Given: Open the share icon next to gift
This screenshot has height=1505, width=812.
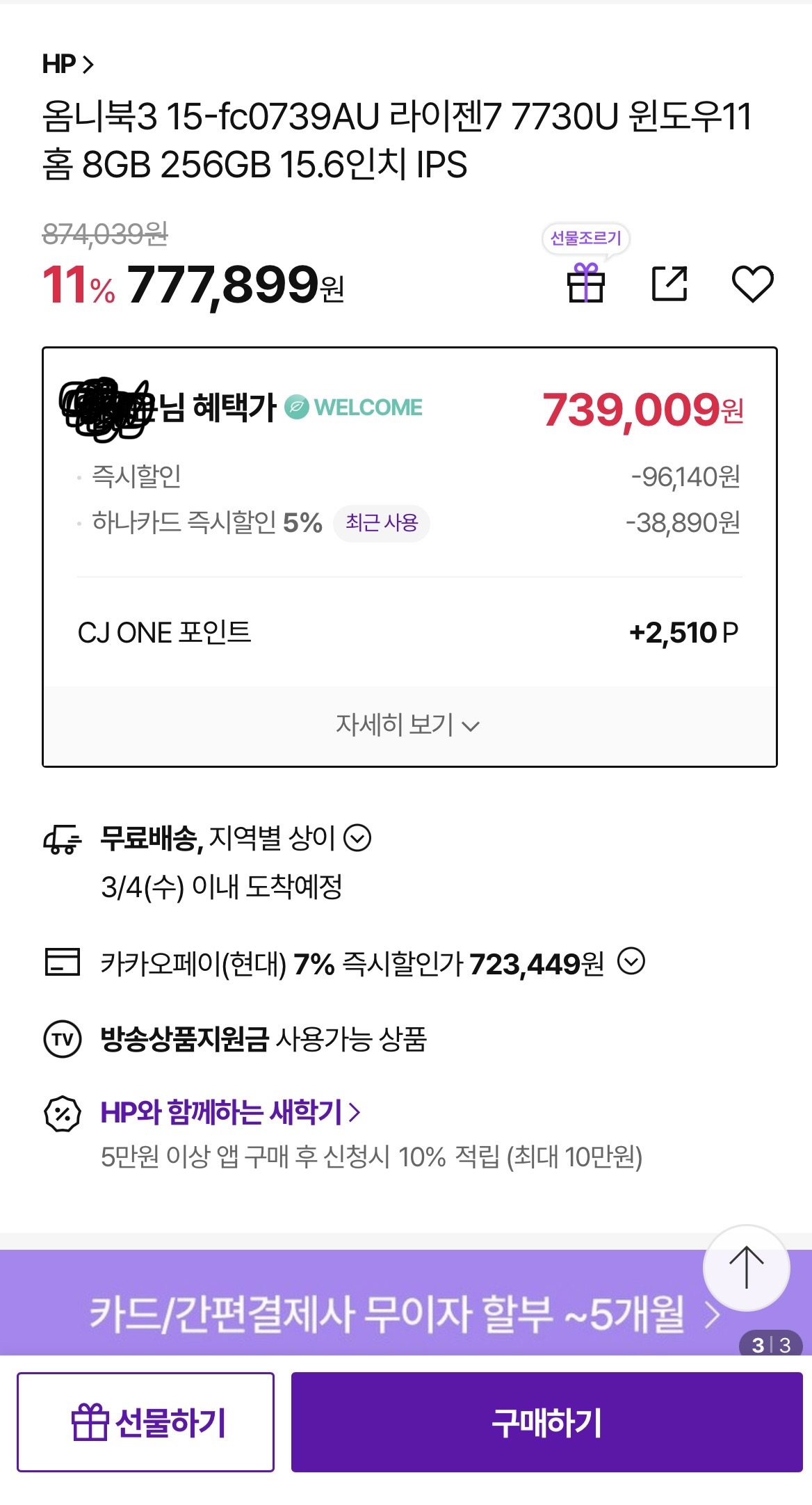Looking at the screenshot, I should point(669,283).
